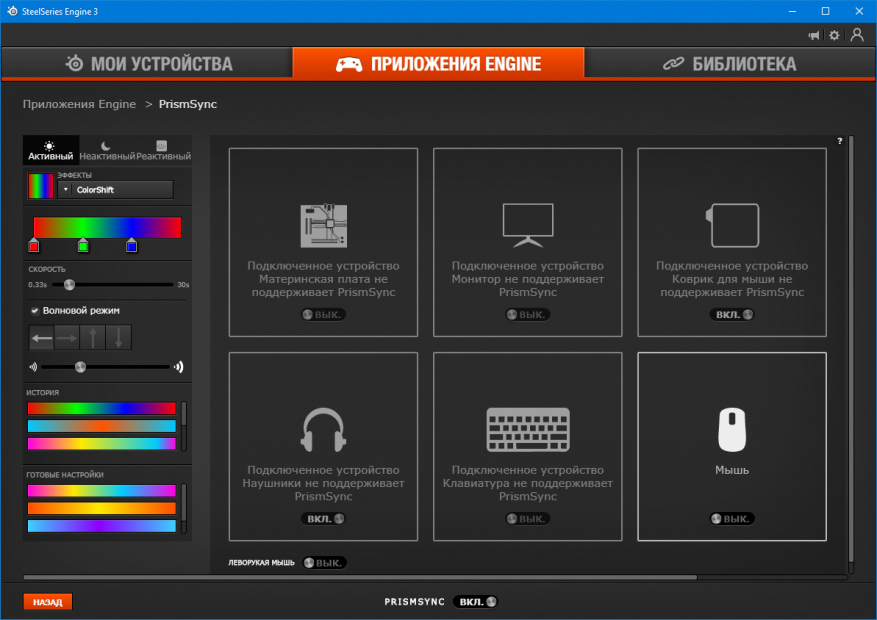
Task: Select the red gradient color stop
Action: click(34, 245)
